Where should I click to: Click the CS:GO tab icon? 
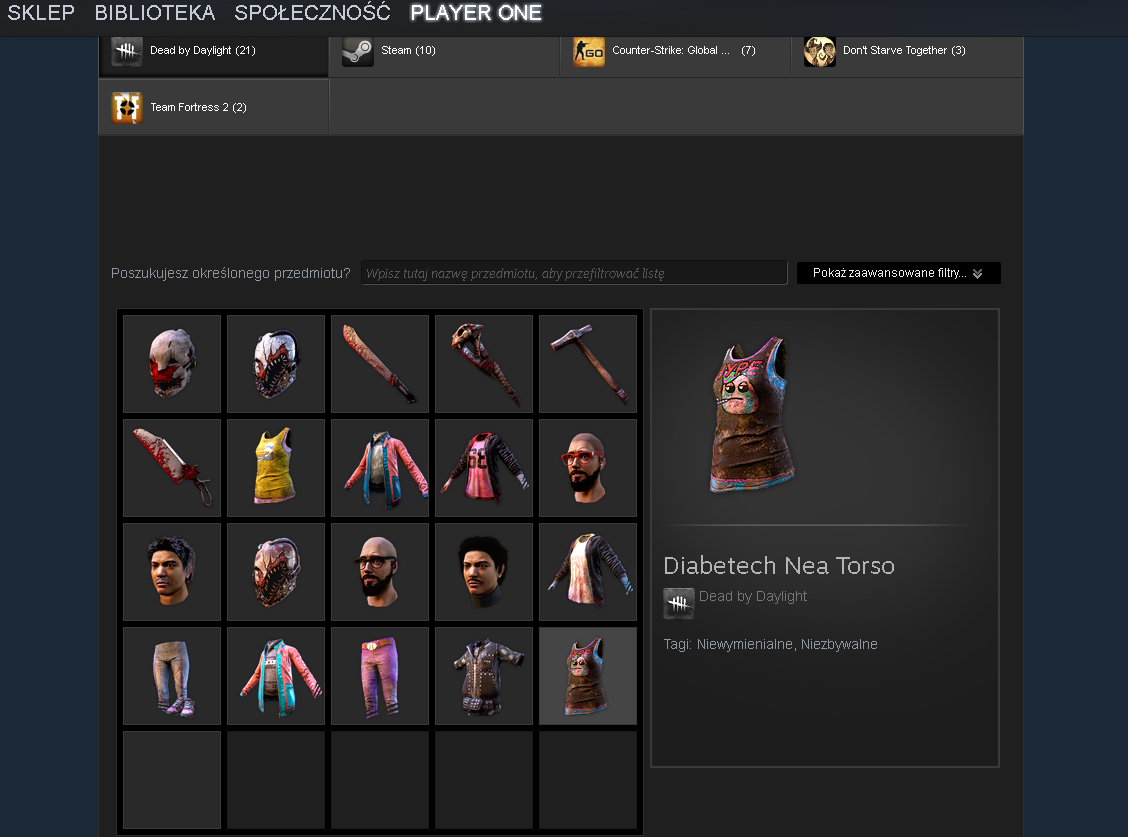[588, 51]
